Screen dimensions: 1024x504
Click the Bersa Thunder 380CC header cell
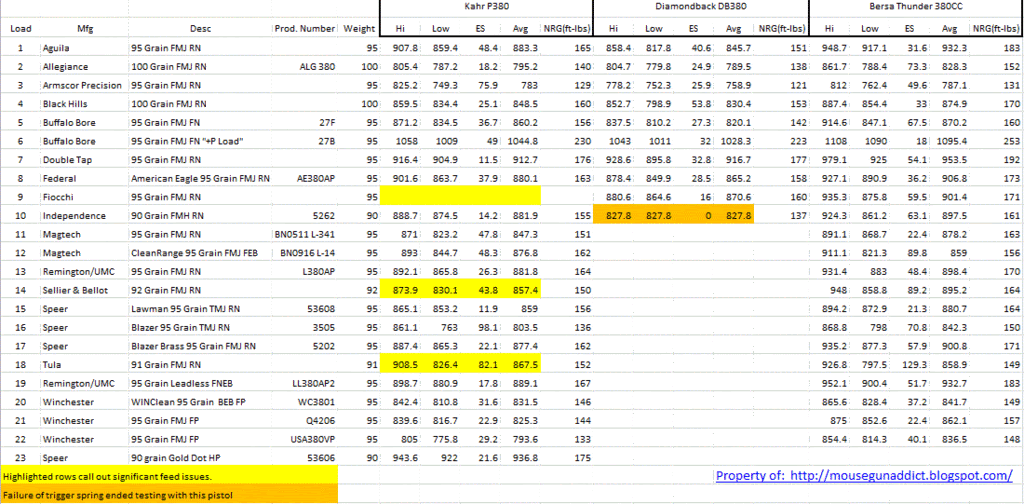click(x=916, y=8)
